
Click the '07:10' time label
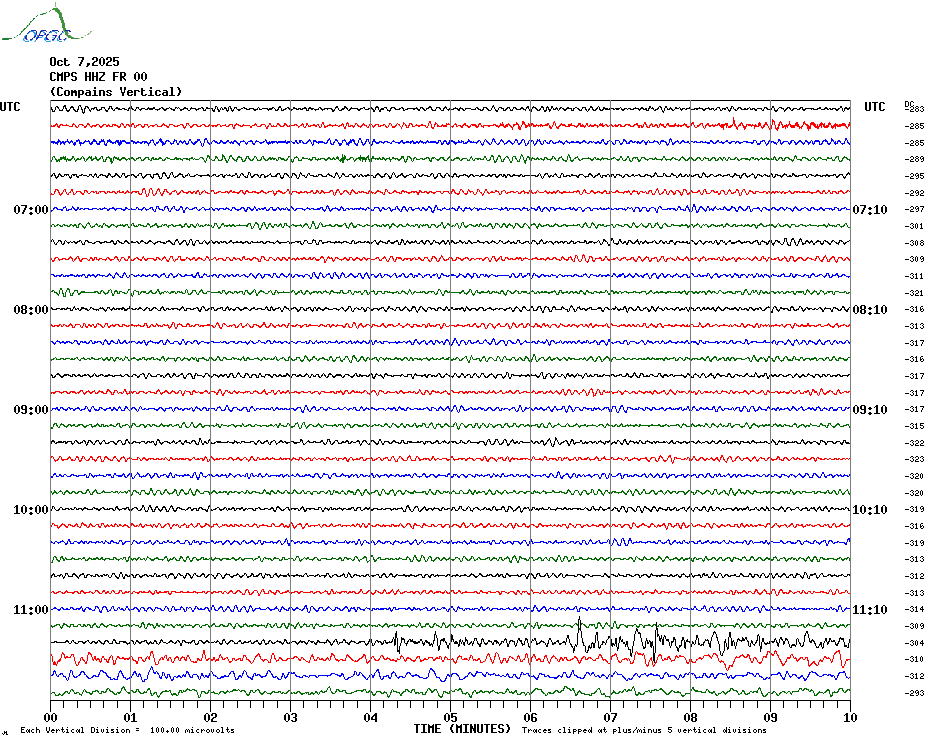870,209
